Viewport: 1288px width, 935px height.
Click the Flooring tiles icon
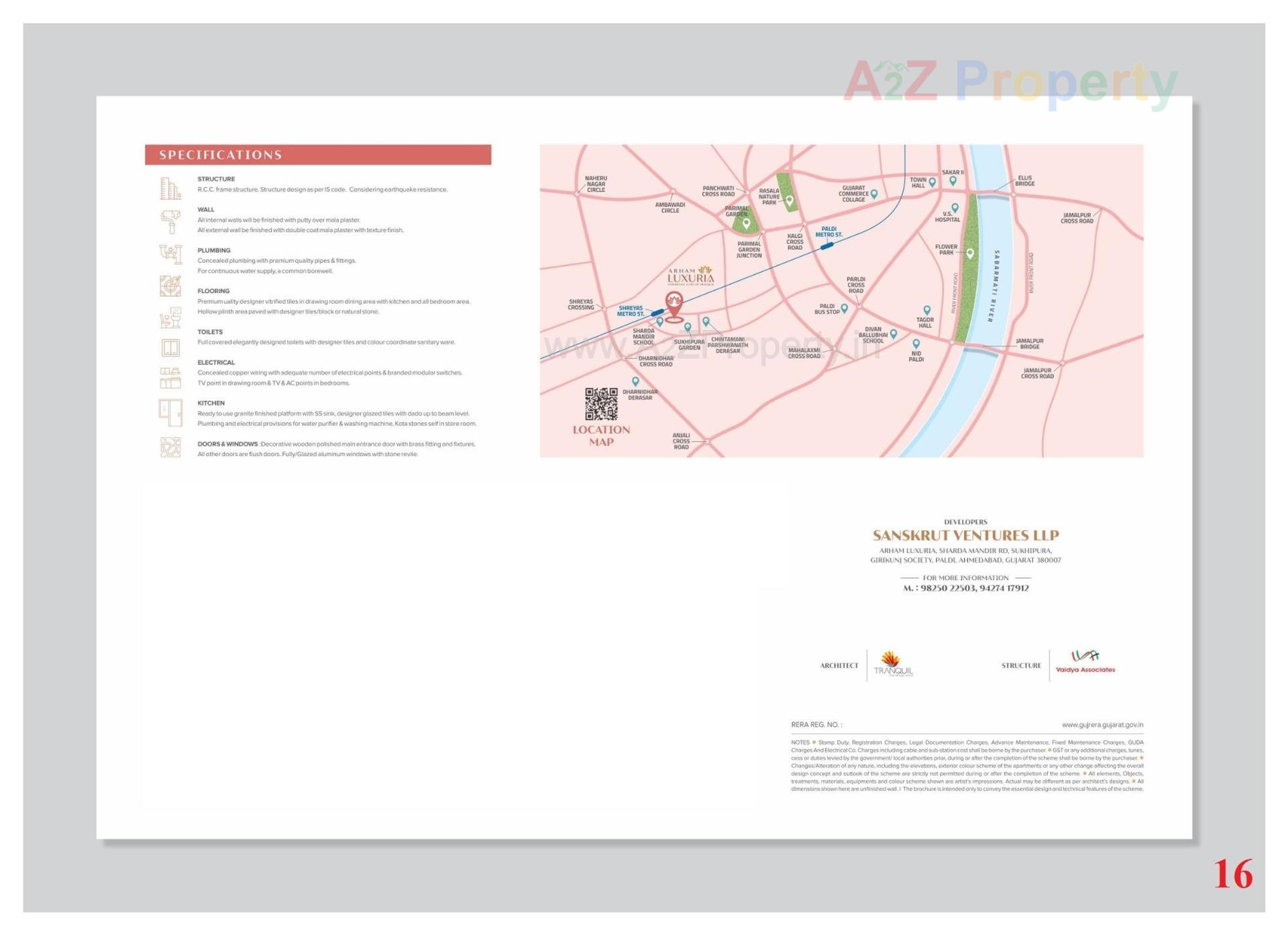pyautogui.click(x=170, y=286)
